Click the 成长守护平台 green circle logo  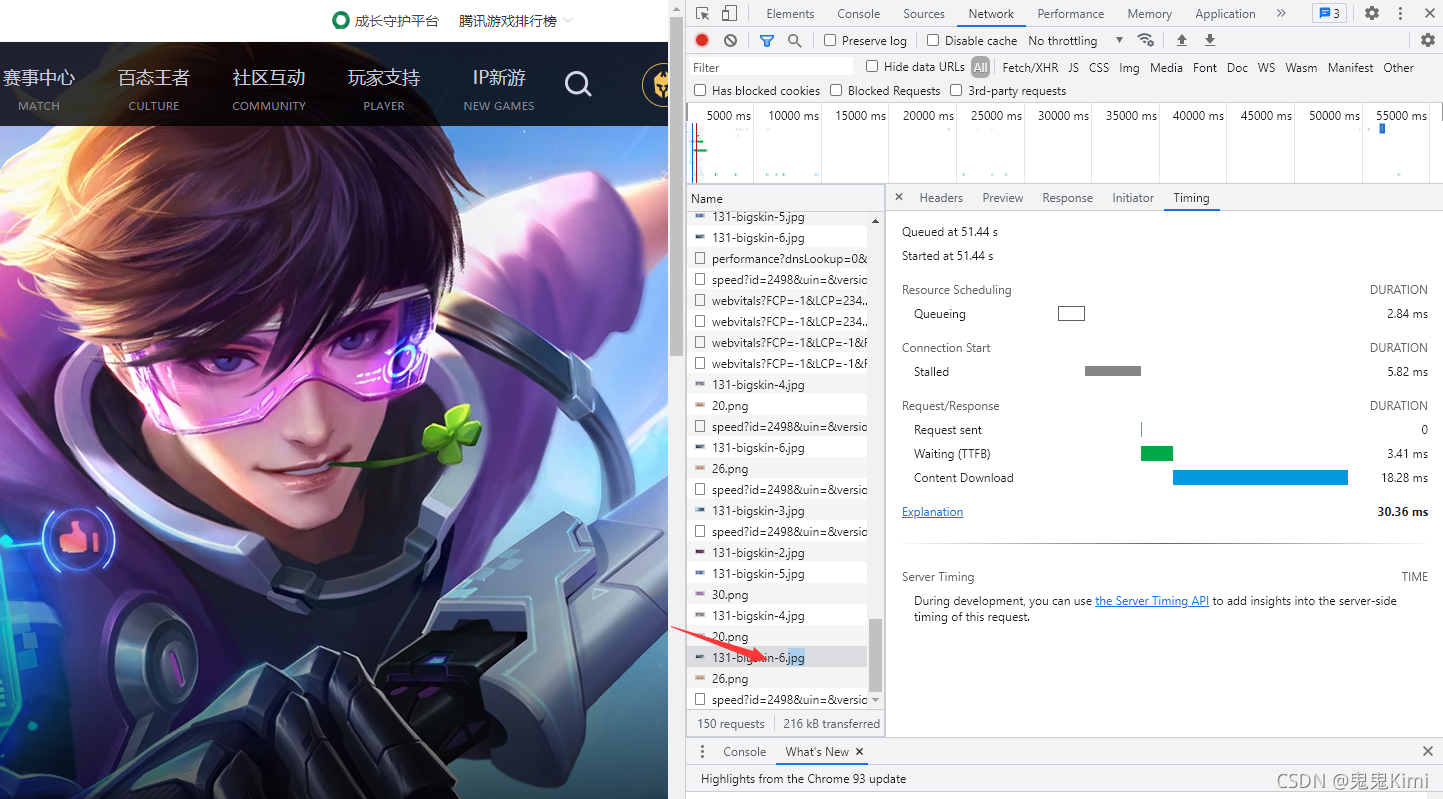(x=341, y=20)
